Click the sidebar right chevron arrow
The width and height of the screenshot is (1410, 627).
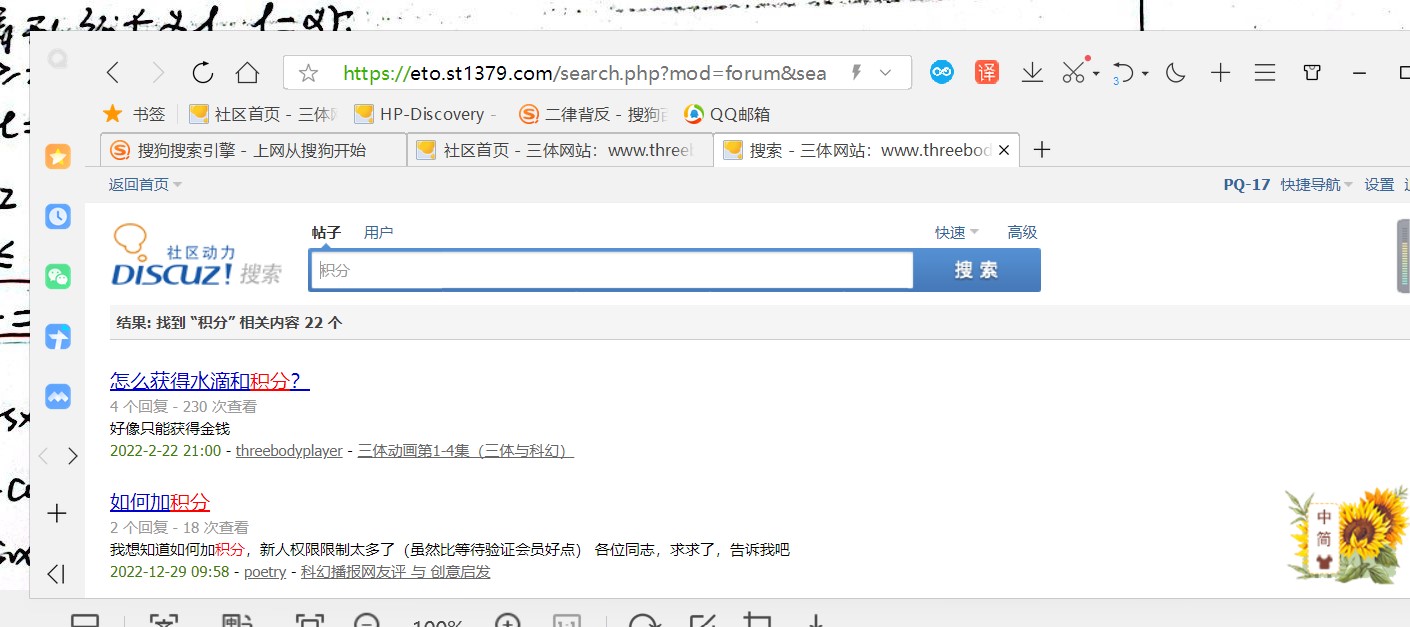click(x=72, y=456)
